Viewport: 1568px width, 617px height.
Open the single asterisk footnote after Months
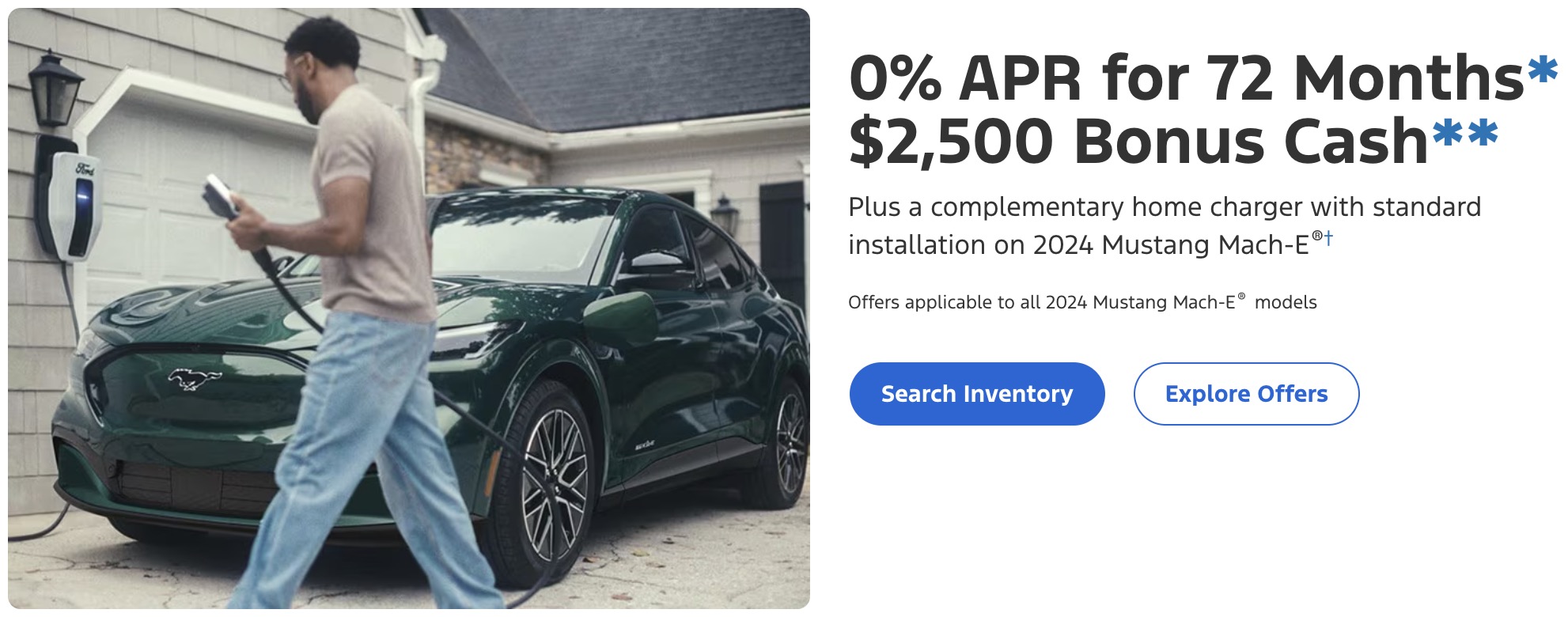1543,72
